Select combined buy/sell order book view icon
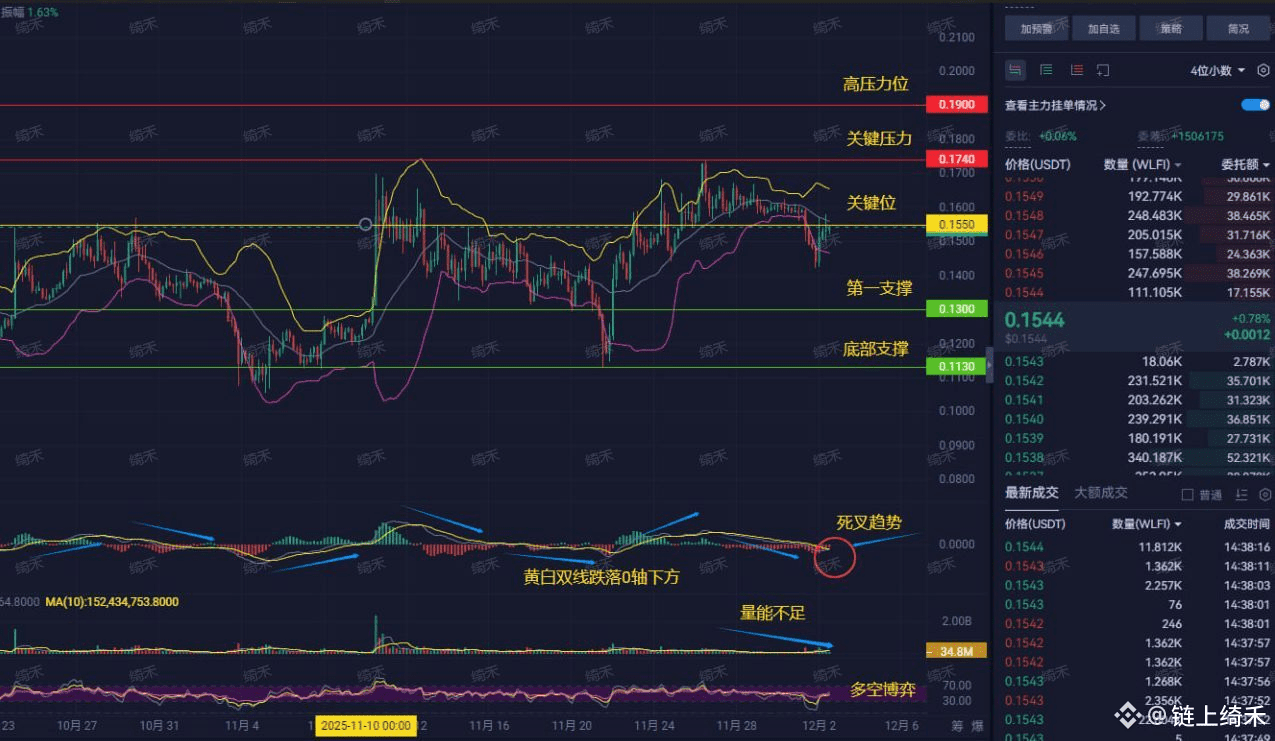This screenshot has width=1275, height=741. pyautogui.click(x=1015, y=70)
